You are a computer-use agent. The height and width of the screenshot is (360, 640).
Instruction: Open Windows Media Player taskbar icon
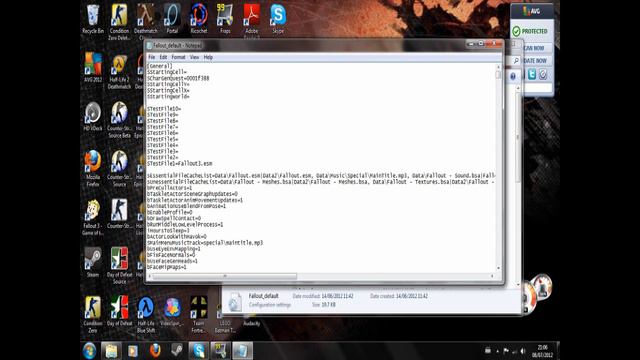tap(133, 351)
